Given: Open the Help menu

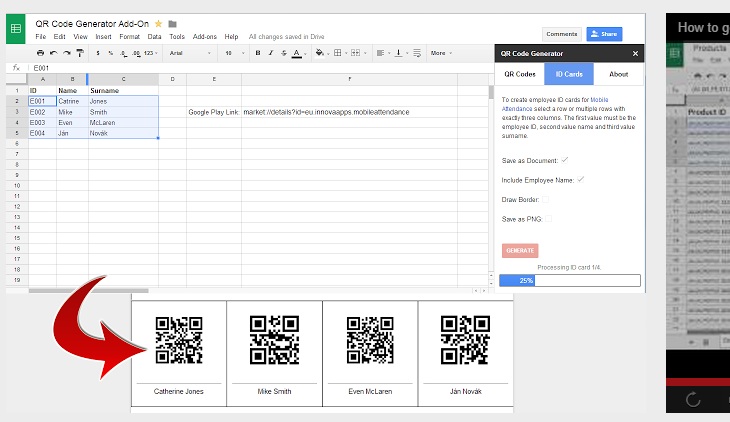Looking at the screenshot, I should coord(231,37).
